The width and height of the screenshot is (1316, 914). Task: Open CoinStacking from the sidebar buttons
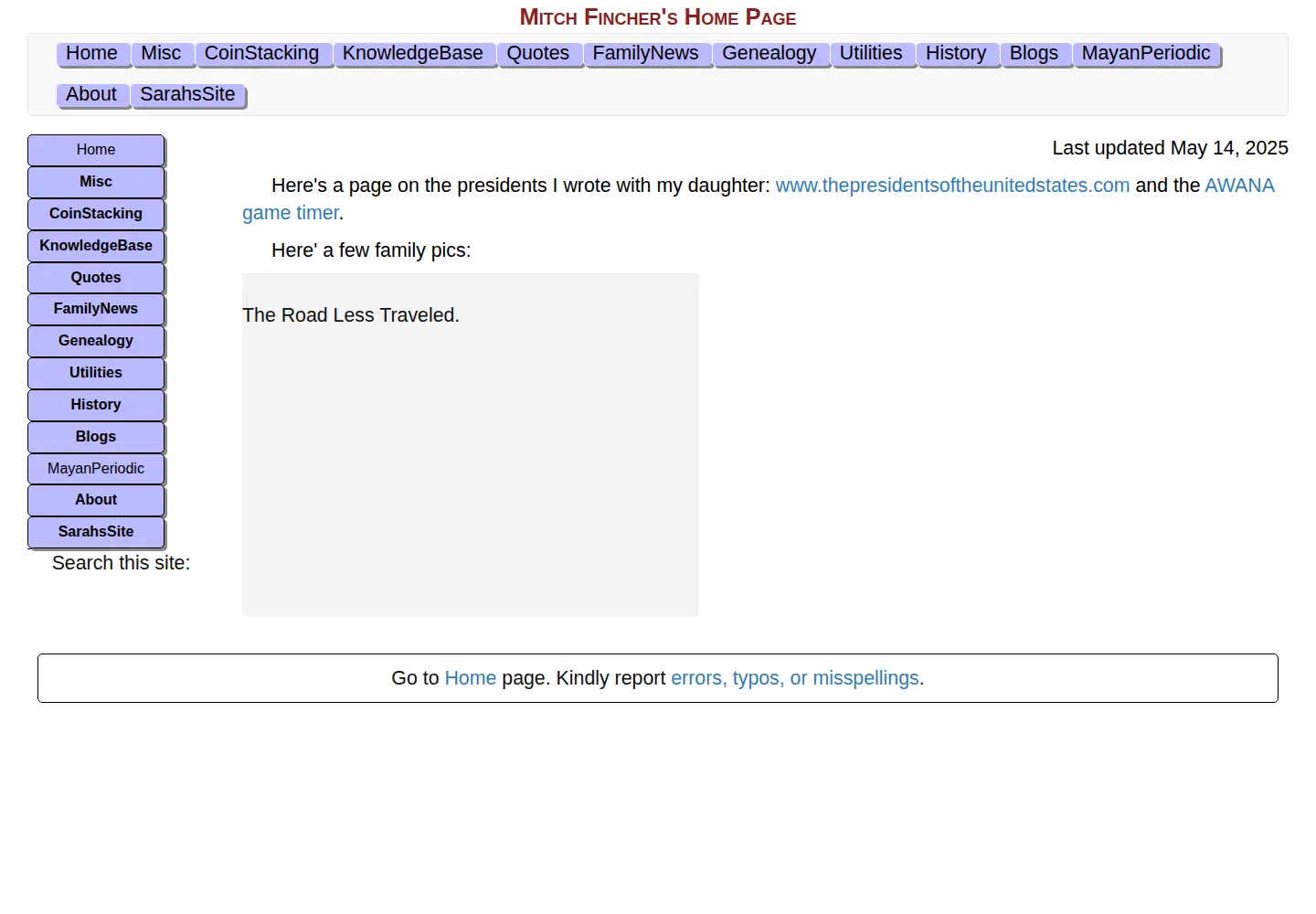pyautogui.click(x=96, y=214)
